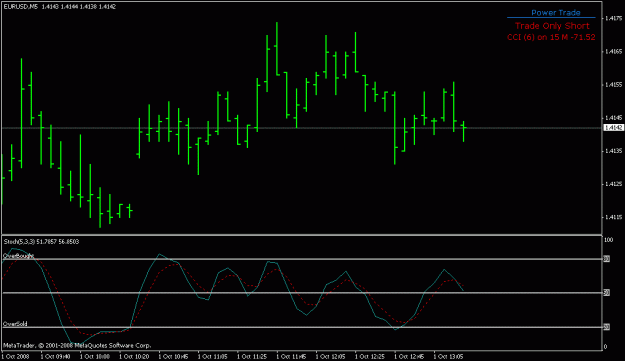Click the Power Trade label

click(556, 13)
